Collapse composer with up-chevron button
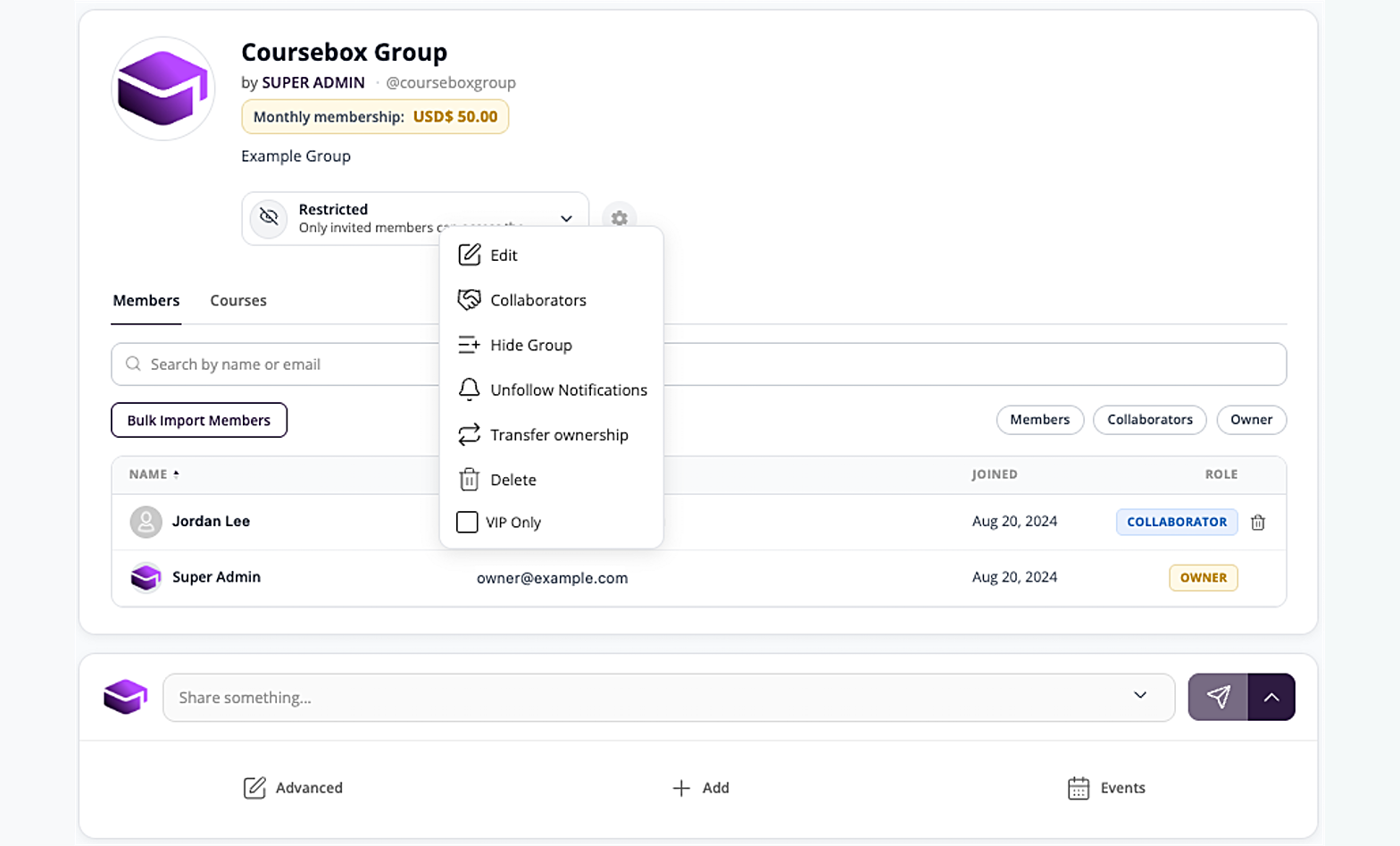This screenshot has height=846, width=1400. (1271, 697)
